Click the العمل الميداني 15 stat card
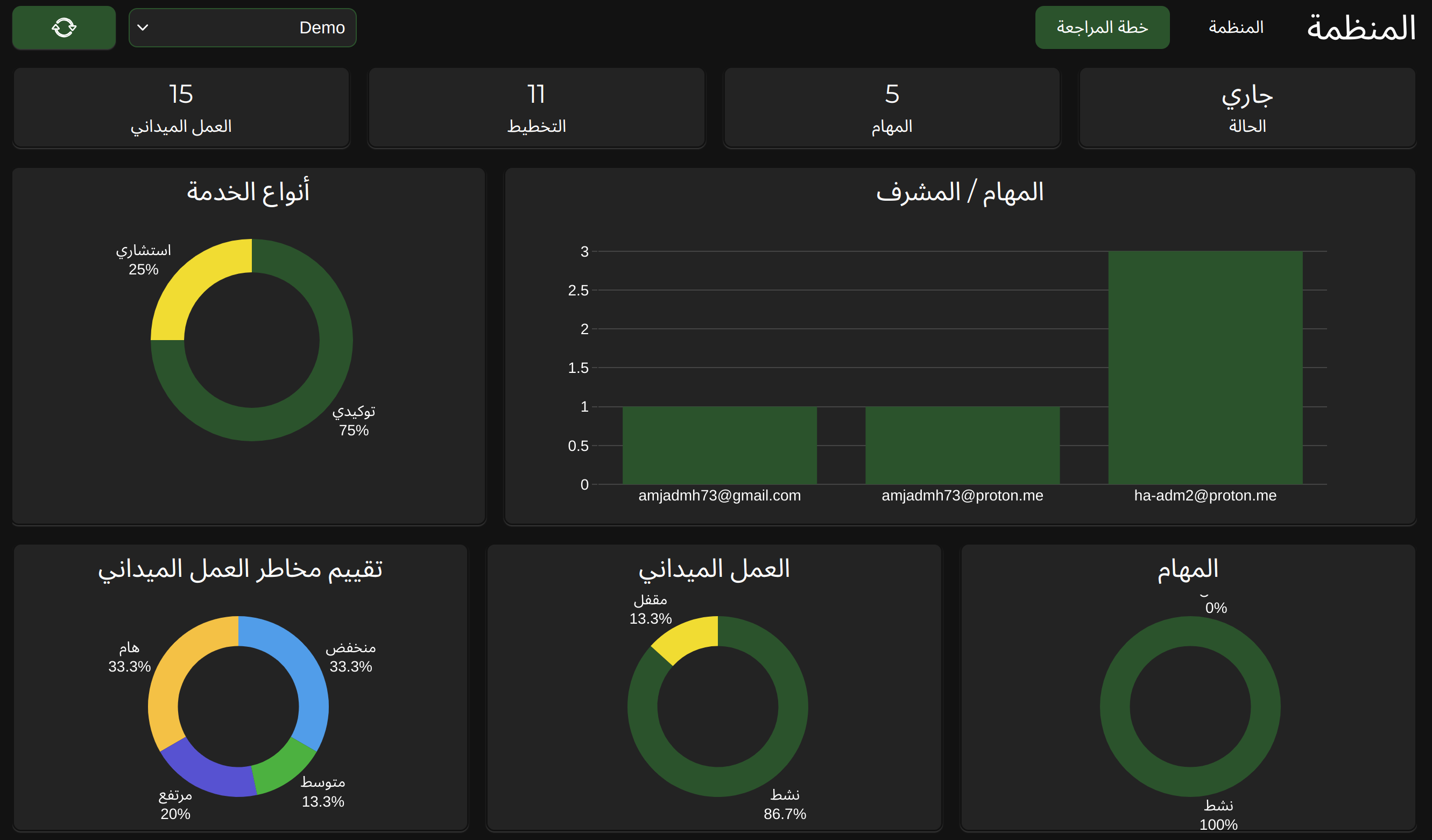The image size is (1432, 840). tap(181, 108)
